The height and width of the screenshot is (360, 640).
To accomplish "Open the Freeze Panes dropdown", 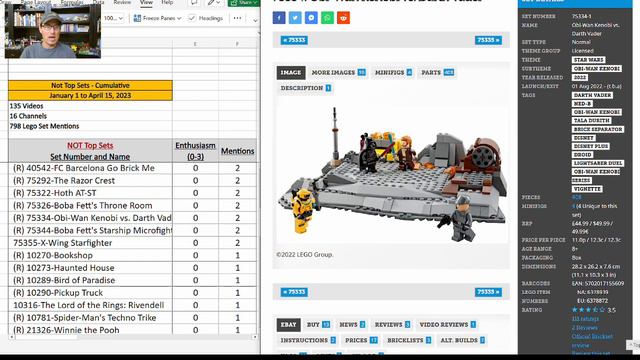I will [157, 18].
